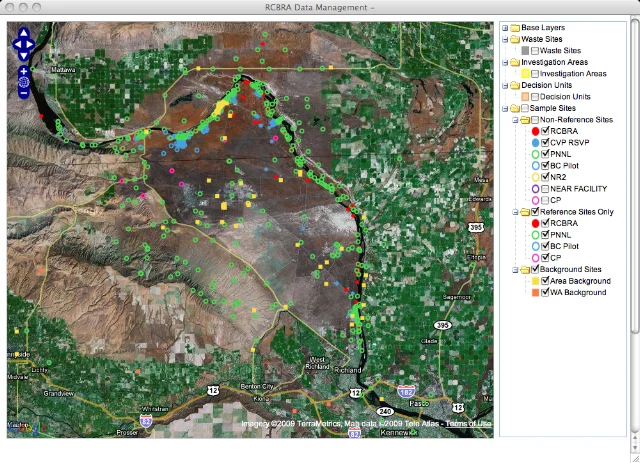The image size is (640, 463).
Task: Click pink CP circle under Reference Sites Only
Action: [536, 258]
